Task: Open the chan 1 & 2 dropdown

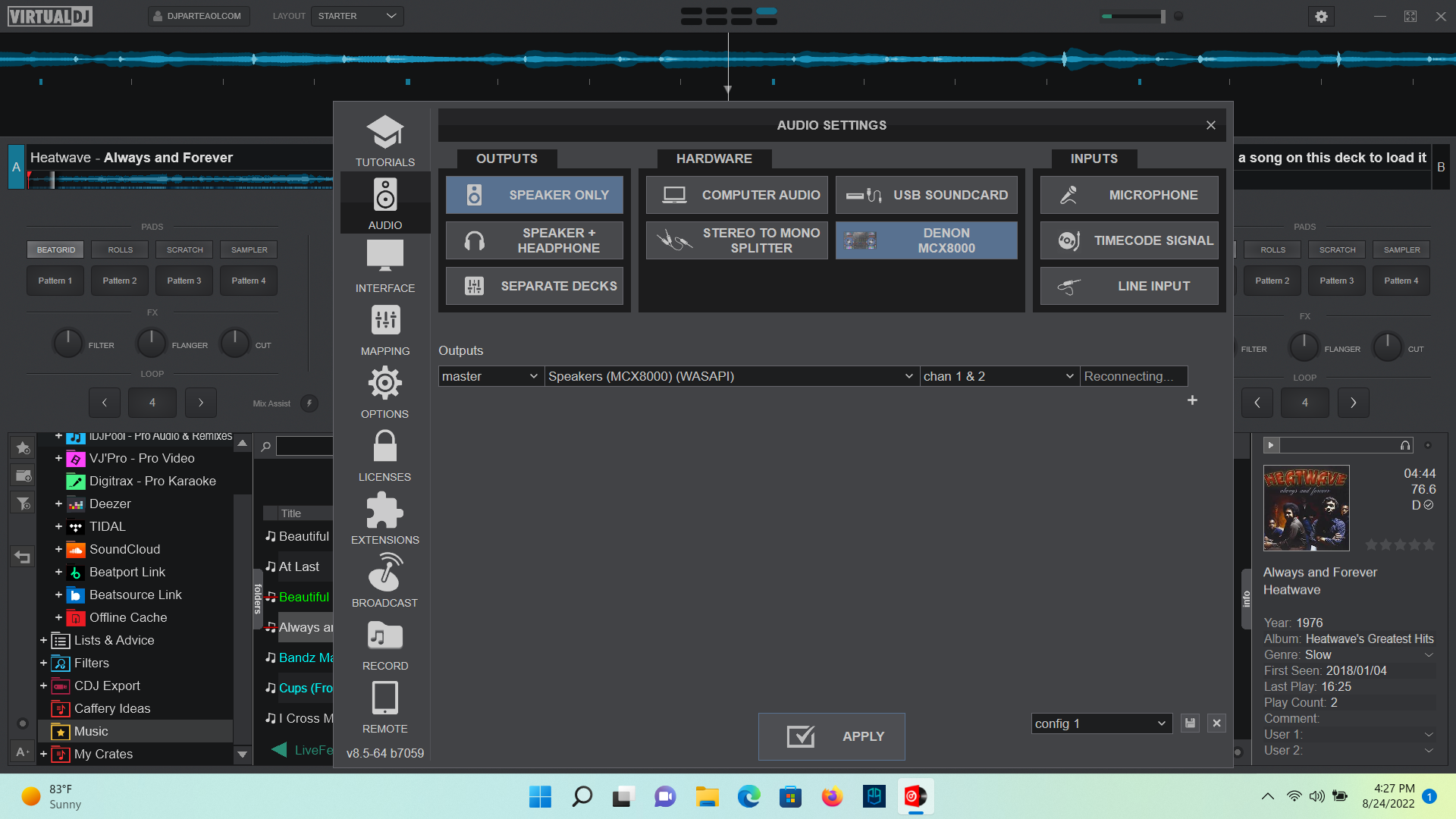Action: (999, 376)
